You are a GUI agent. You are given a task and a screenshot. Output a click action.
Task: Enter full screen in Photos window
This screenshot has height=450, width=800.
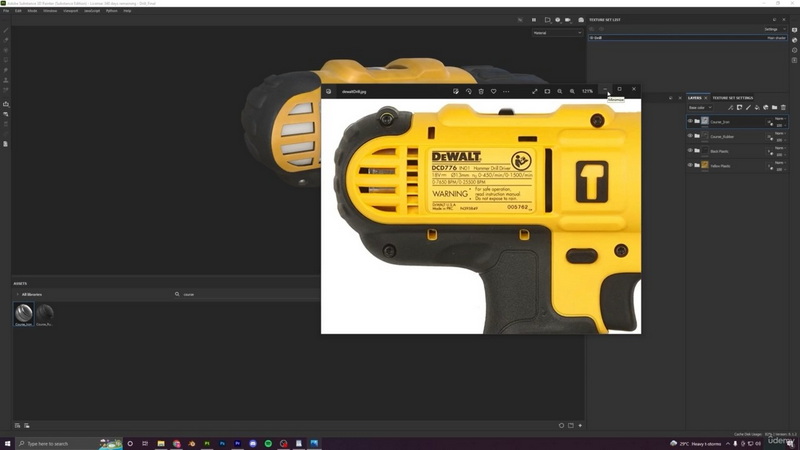[535, 91]
